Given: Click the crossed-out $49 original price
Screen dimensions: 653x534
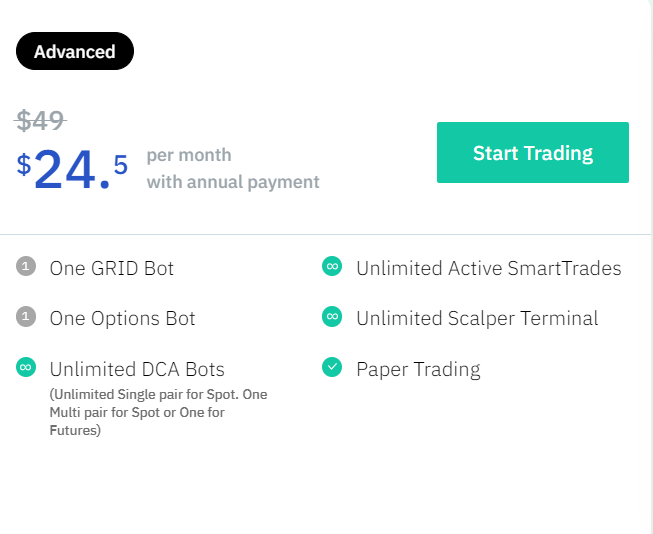Looking at the screenshot, I should coord(40,121).
